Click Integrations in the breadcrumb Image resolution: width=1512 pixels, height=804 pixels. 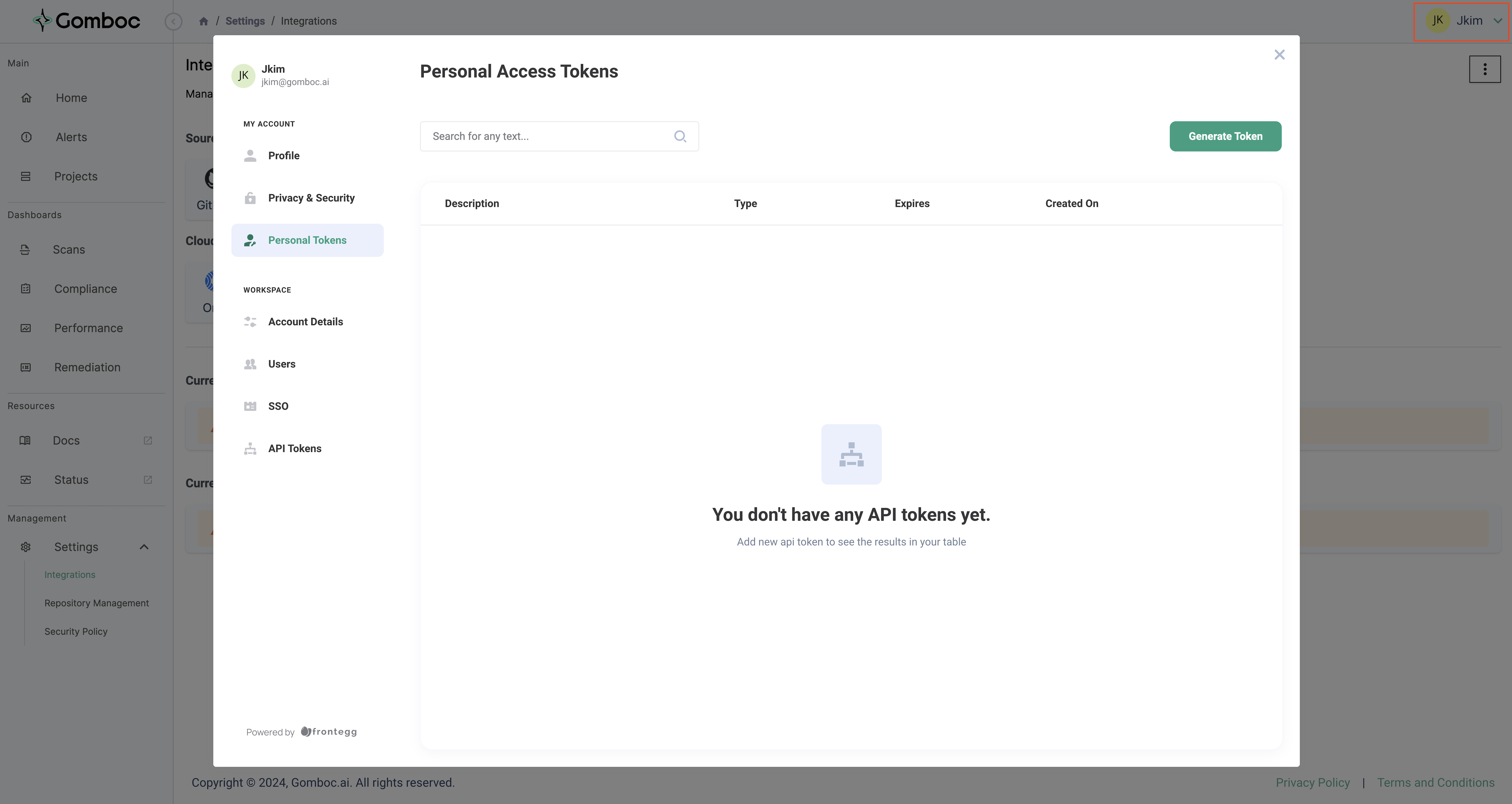pos(309,21)
